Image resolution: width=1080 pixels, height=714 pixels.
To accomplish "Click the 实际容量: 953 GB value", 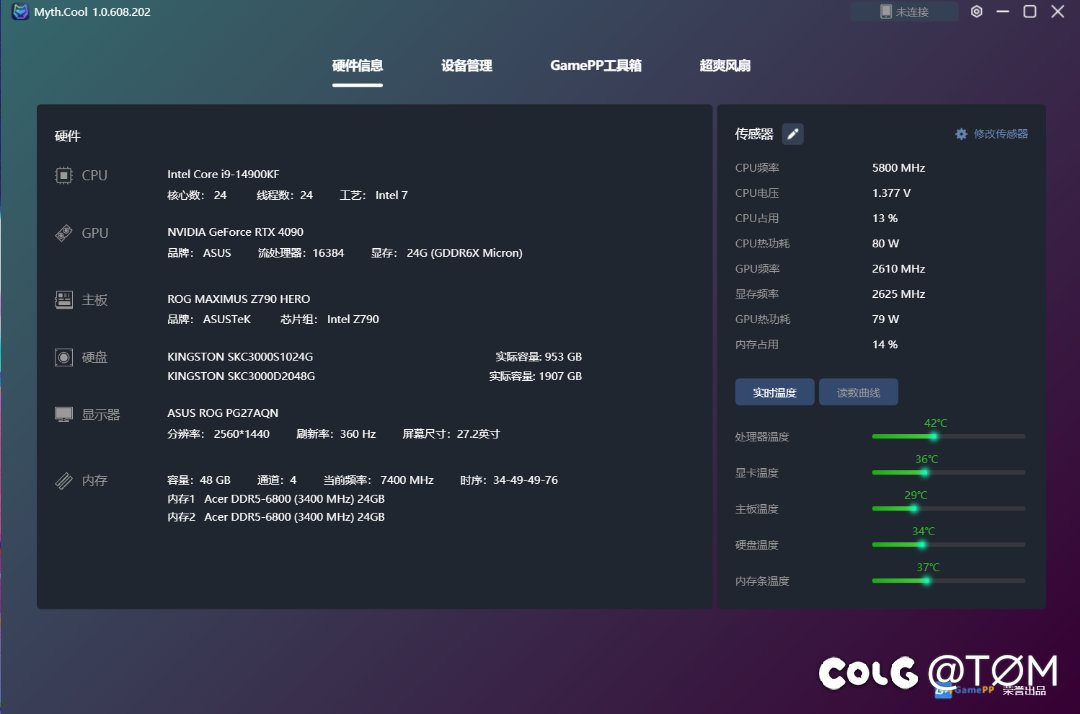I will click(539, 357).
